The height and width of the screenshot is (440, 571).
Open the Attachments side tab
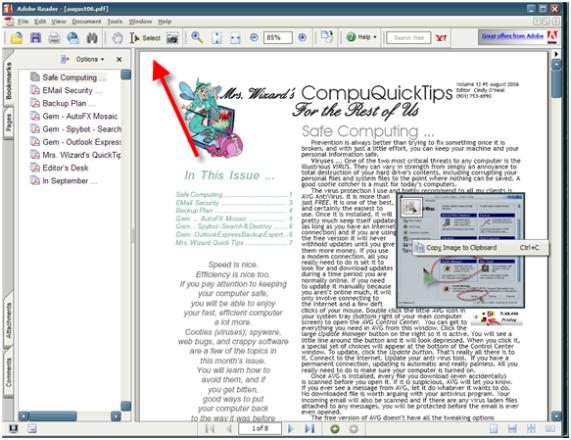coord(8,321)
